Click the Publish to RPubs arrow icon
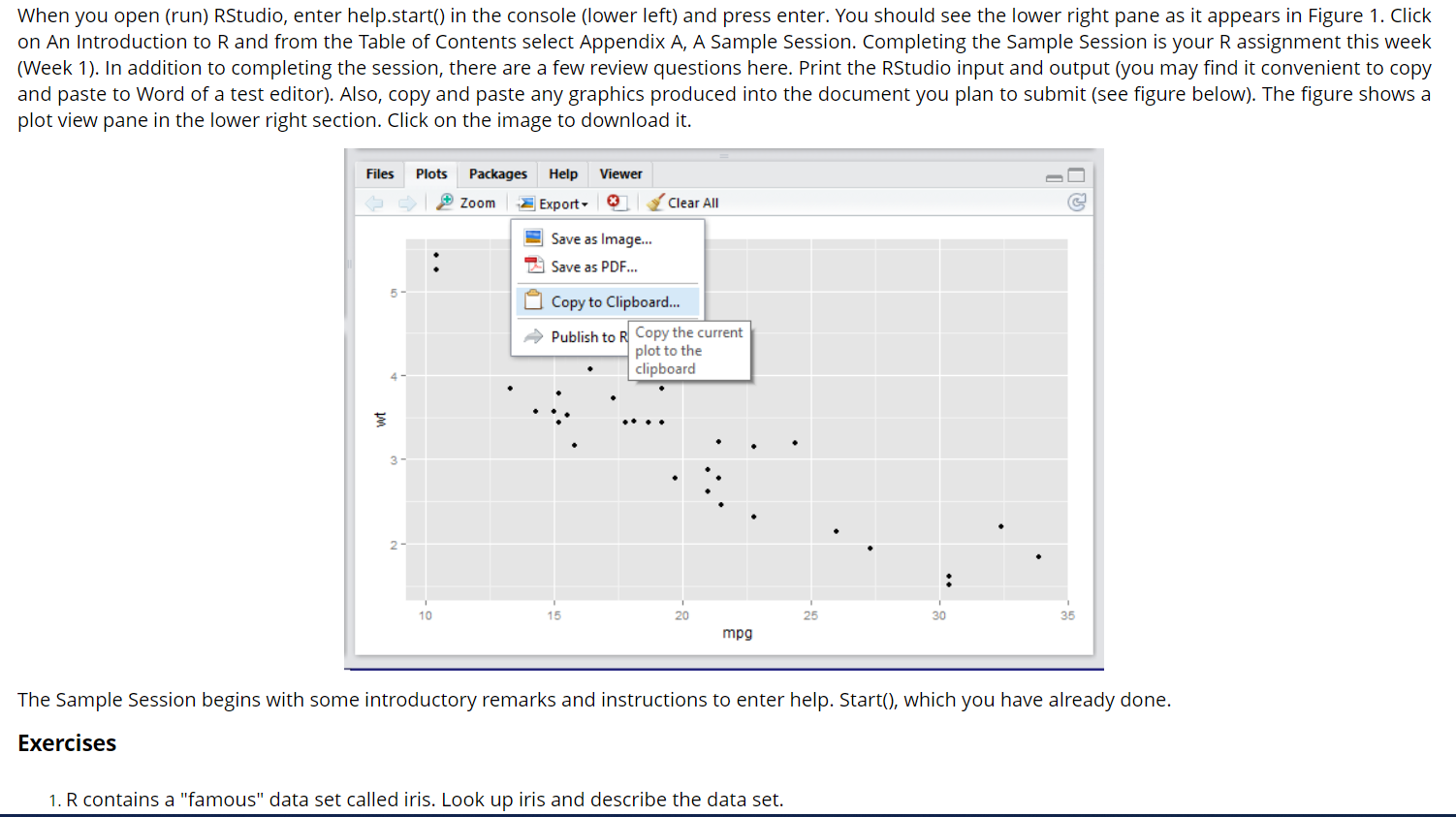 pos(532,336)
